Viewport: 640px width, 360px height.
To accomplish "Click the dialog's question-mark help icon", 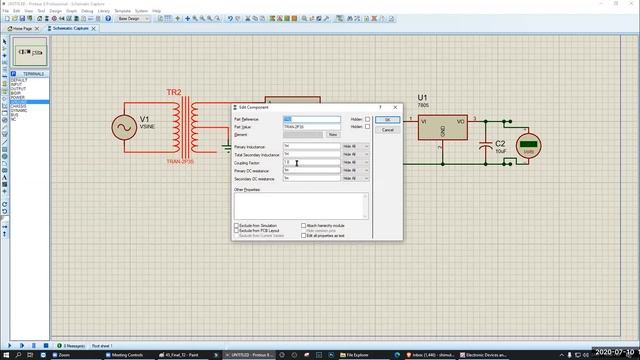I will 380,107.
